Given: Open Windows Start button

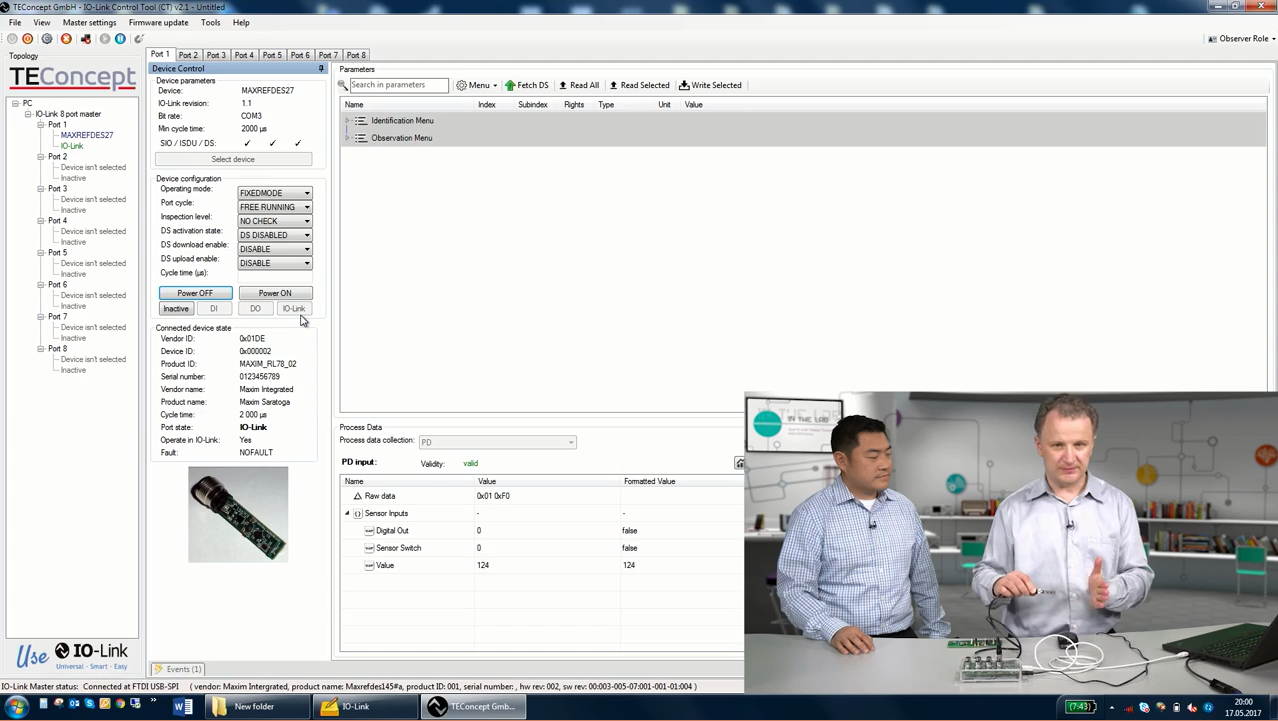Looking at the screenshot, I should [x=17, y=707].
